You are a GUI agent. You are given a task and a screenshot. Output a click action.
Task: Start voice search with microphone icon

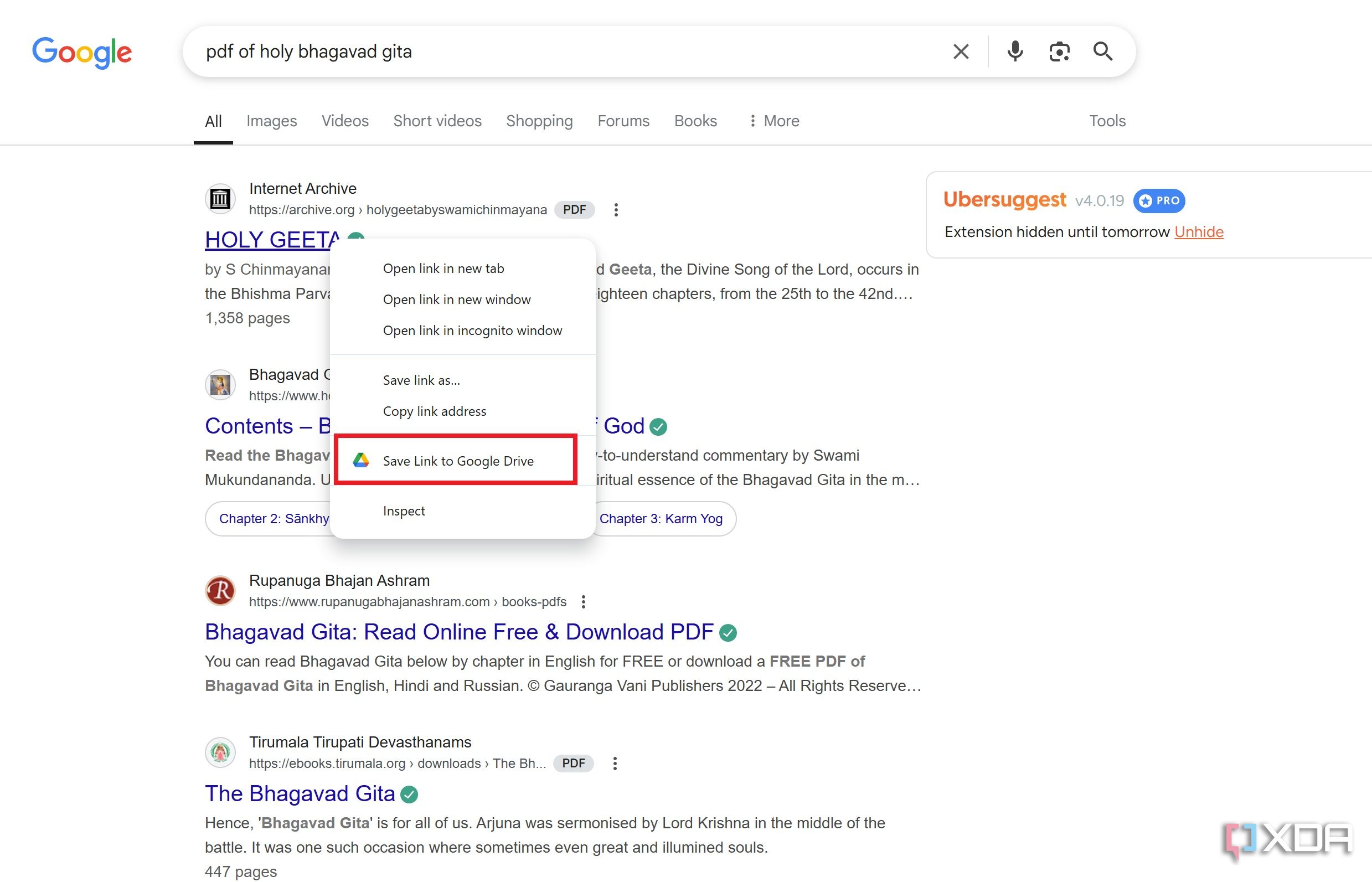coord(1015,51)
